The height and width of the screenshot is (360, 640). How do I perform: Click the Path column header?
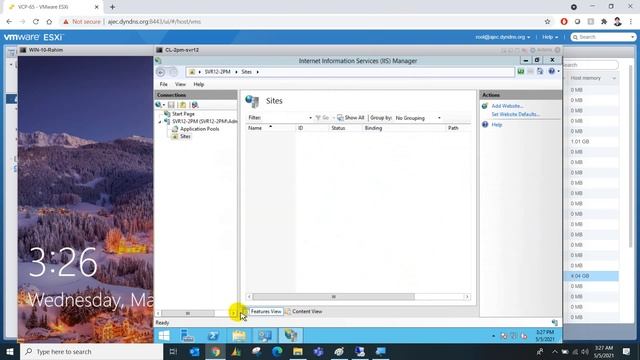coord(458,128)
